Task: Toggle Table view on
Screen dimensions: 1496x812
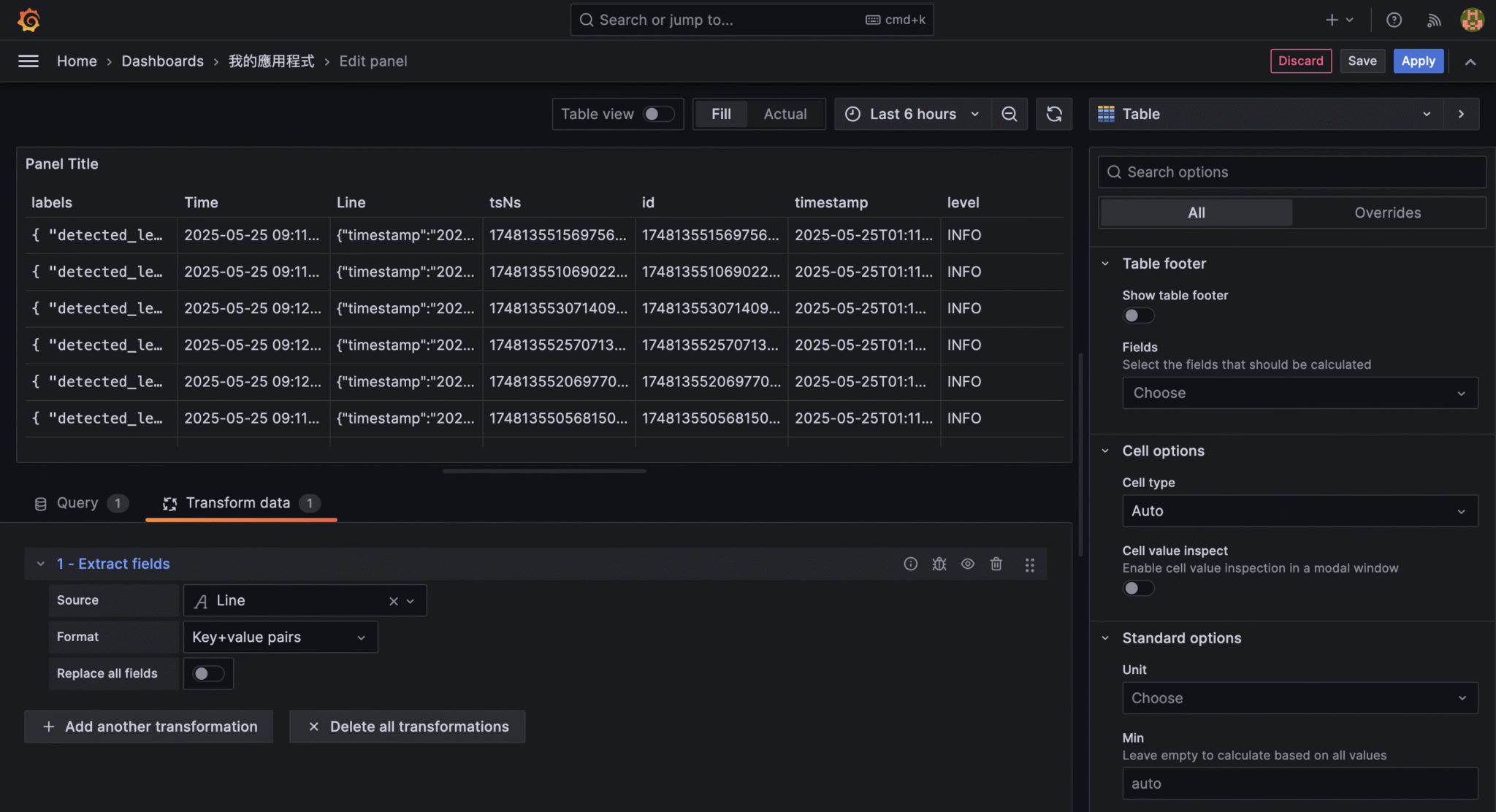Action: point(656,114)
